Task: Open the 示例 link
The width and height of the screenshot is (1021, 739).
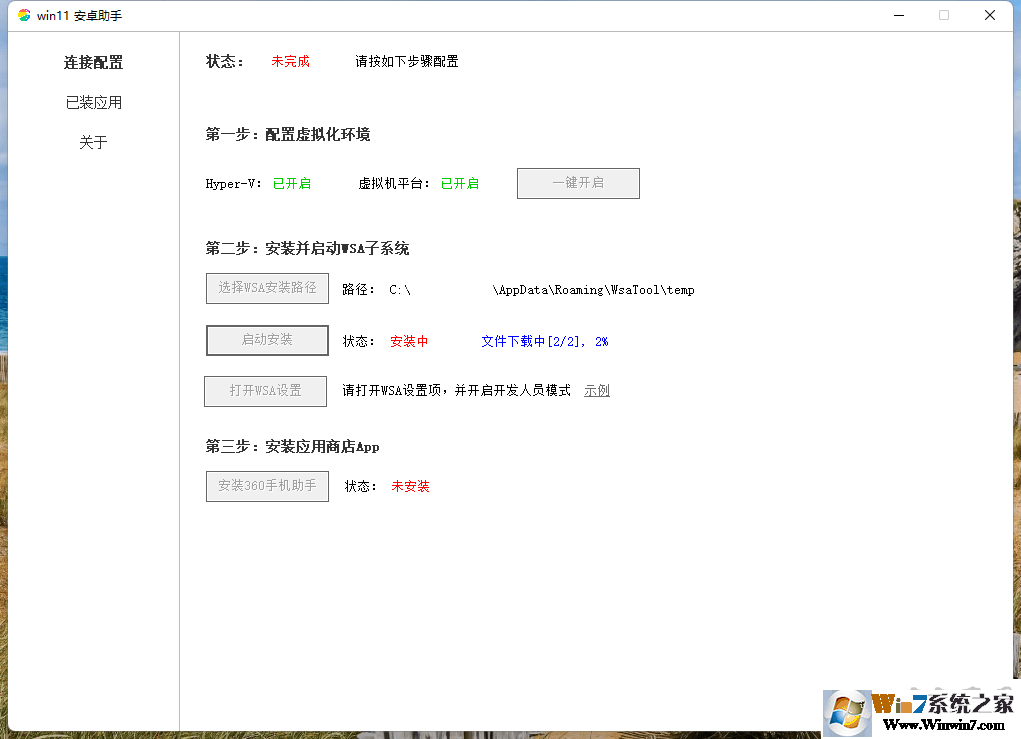Action: click(x=596, y=391)
